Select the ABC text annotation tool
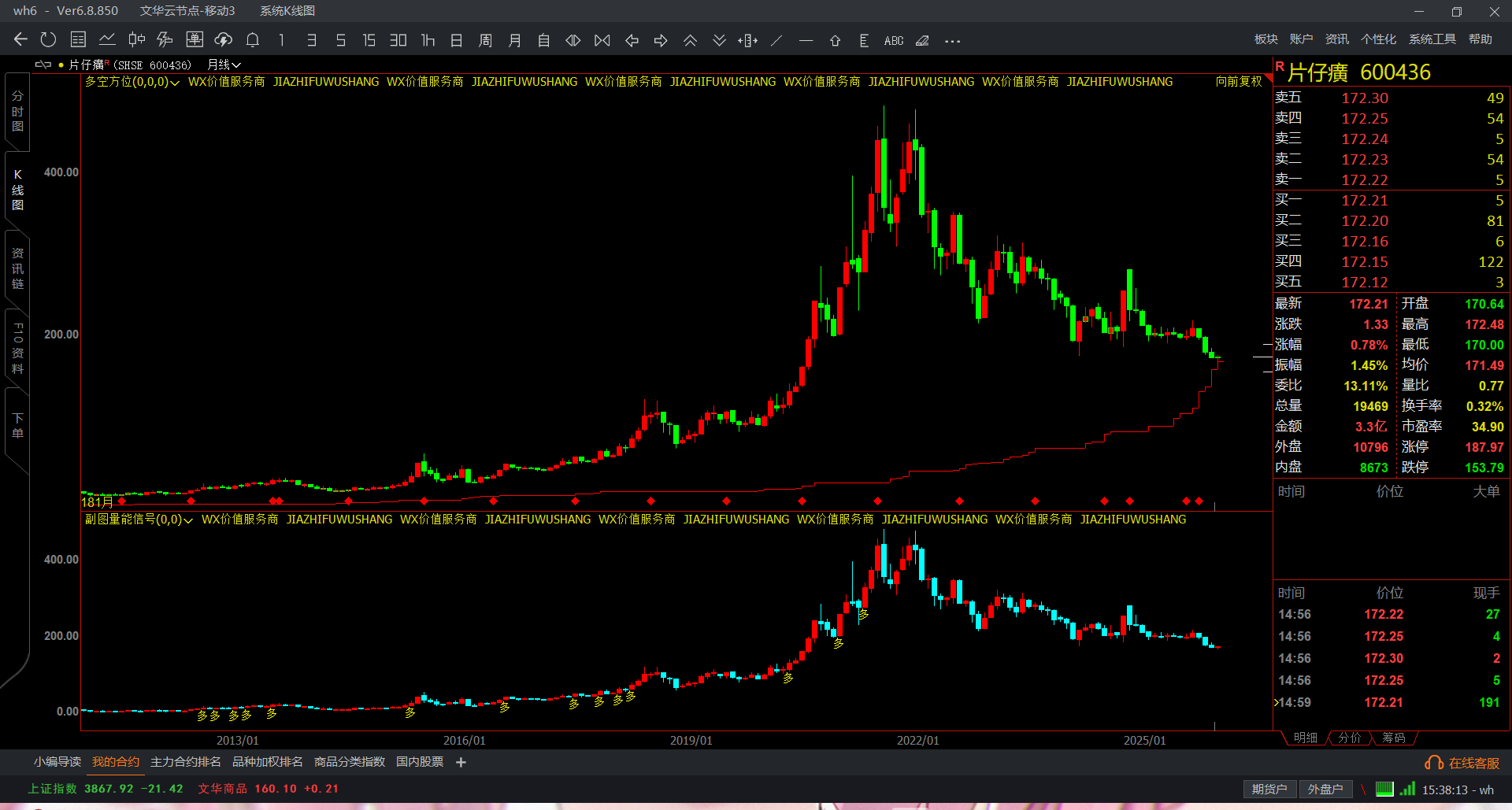 pos(894,40)
